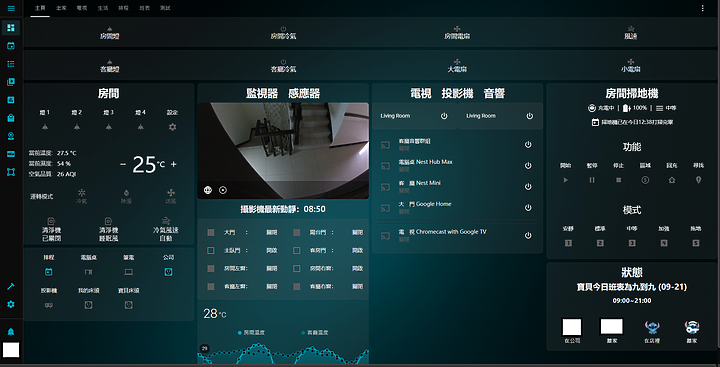Switch to the 生活 tab

[102, 8]
